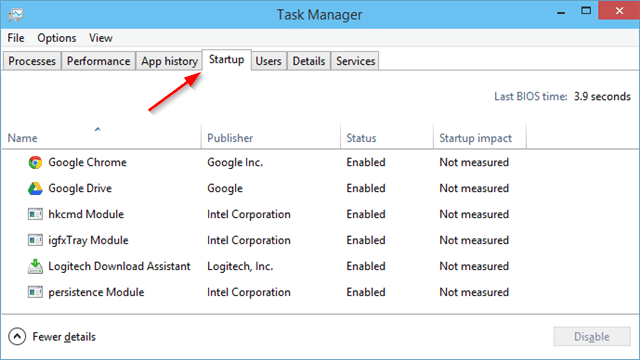Select the Startup tab
The width and height of the screenshot is (640, 360).
point(227,60)
